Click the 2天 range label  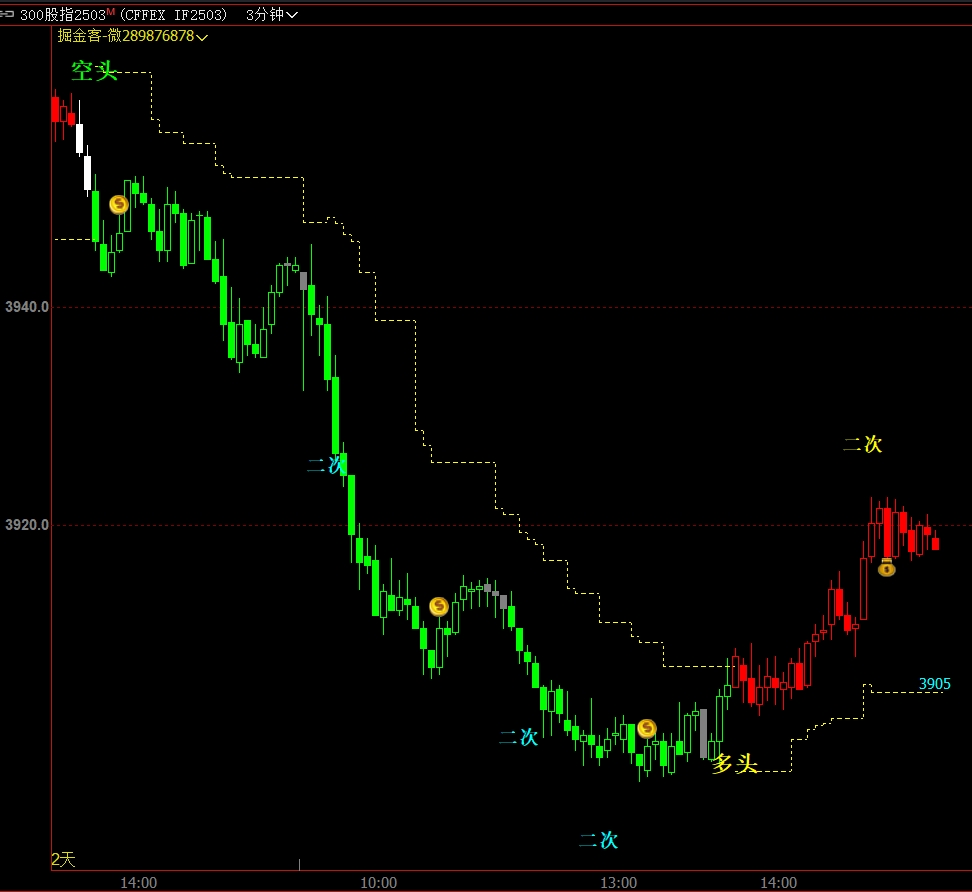coord(63,859)
